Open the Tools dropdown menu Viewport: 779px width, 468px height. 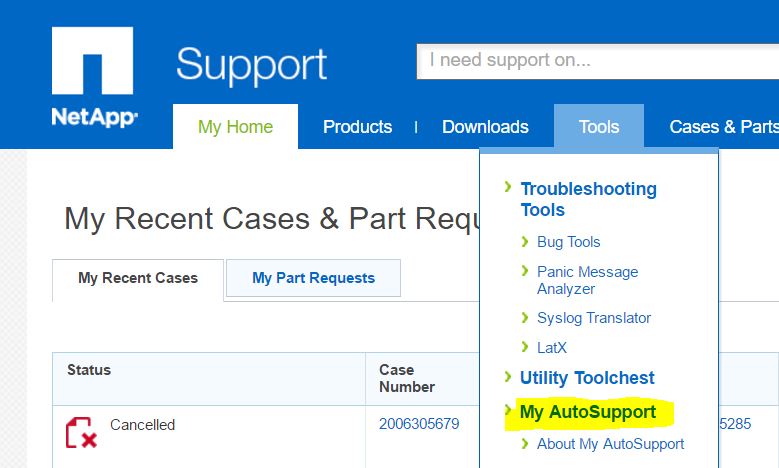598,127
